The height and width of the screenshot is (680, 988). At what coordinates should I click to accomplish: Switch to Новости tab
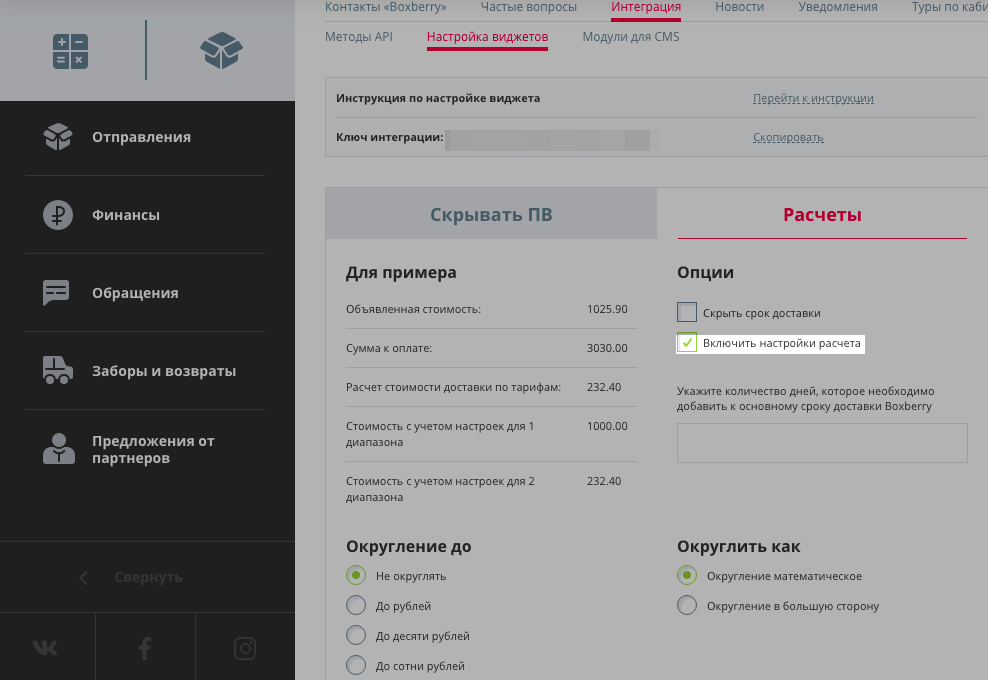pyautogui.click(x=739, y=7)
